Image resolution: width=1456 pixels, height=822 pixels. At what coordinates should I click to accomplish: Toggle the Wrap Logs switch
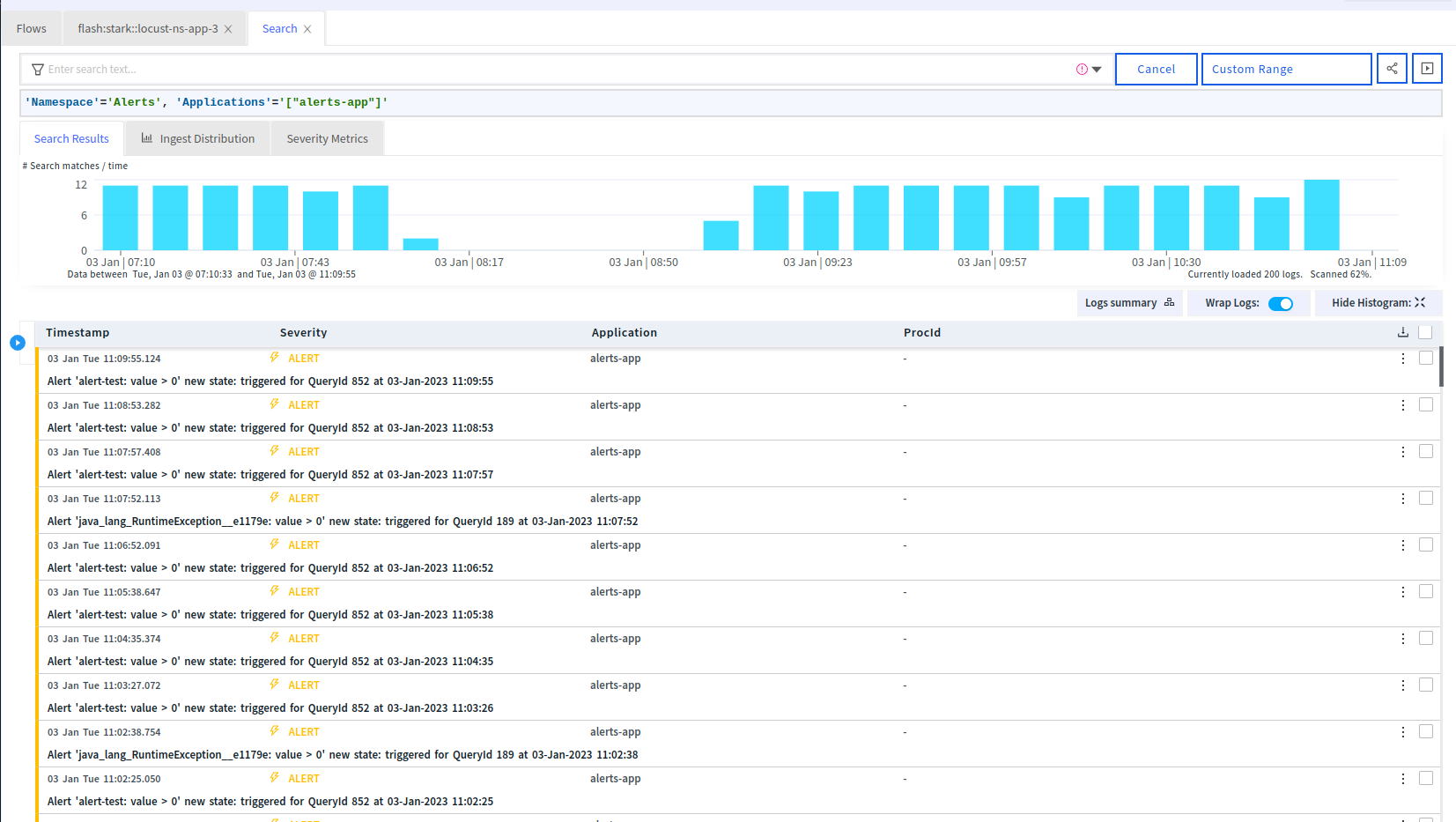[1280, 303]
